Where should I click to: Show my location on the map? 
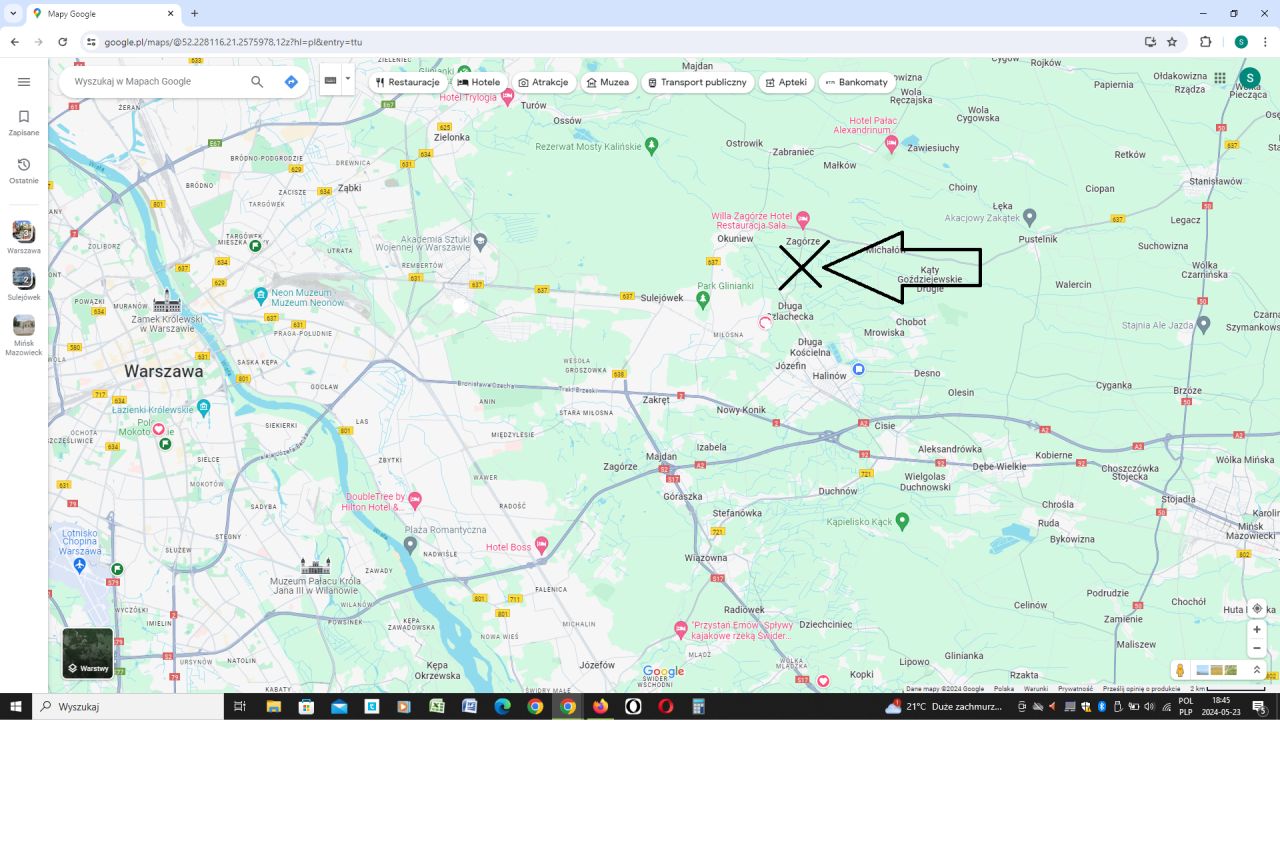(1257, 608)
